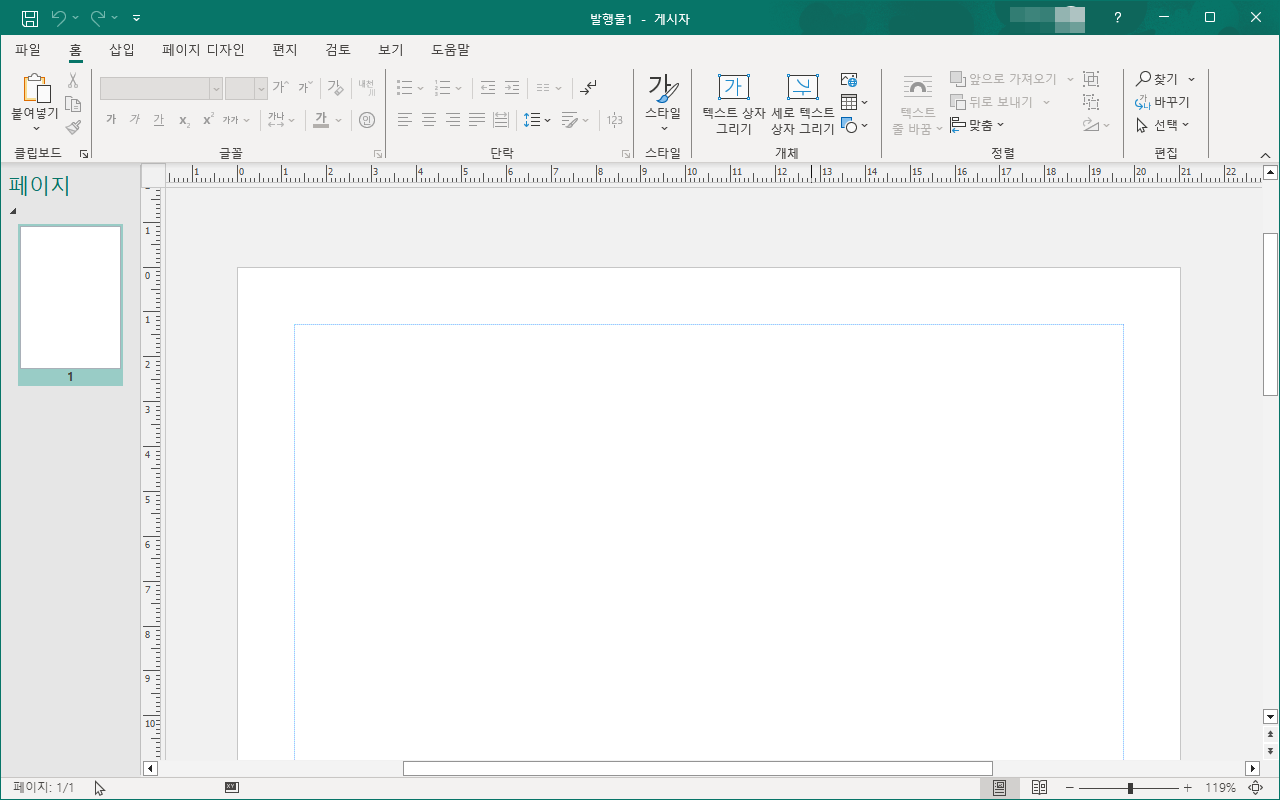1280x800 pixels.
Task: Click the phonetic guide (내천) icon
Action: point(367,87)
